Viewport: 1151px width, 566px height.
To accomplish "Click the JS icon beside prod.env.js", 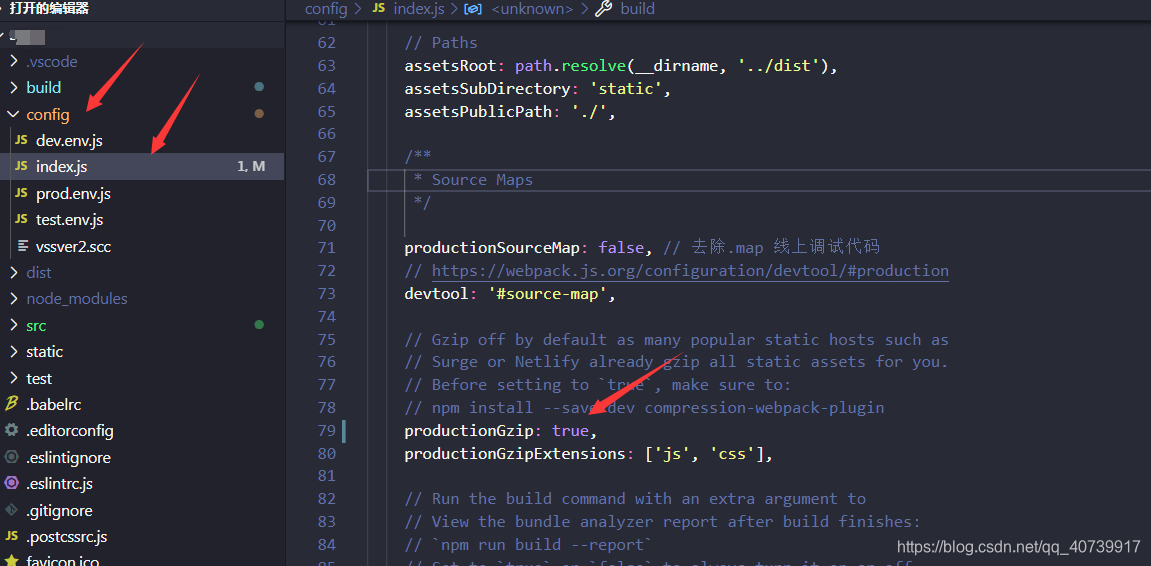I will point(22,194).
